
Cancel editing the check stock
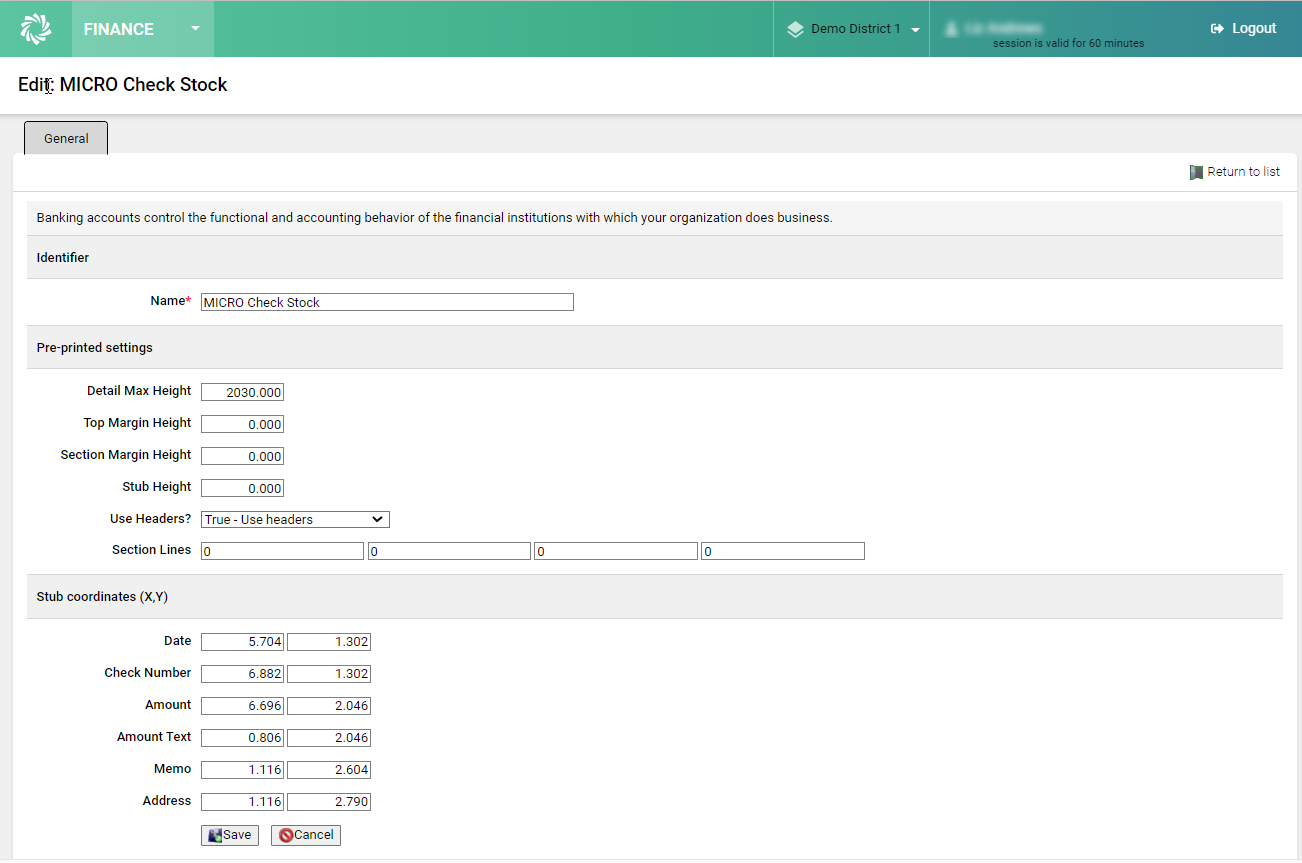[x=305, y=834]
